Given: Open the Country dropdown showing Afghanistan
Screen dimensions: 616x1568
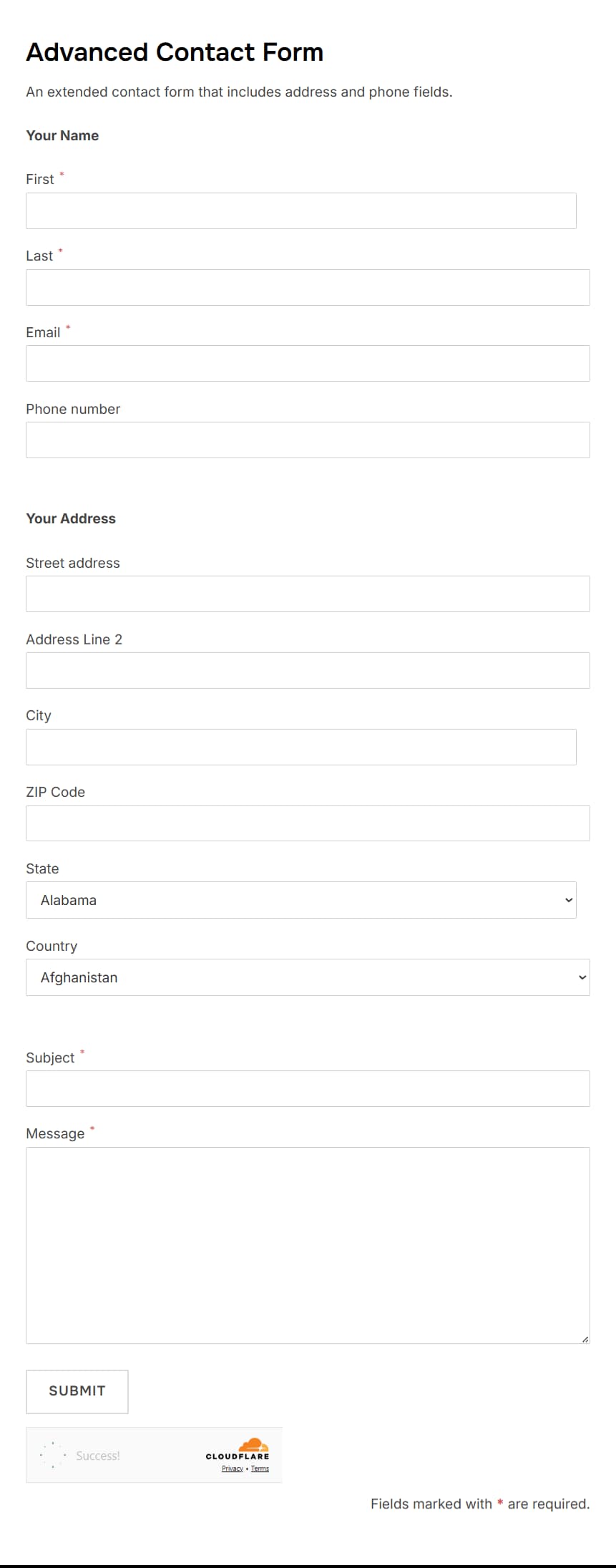Looking at the screenshot, I should (308, 977).
